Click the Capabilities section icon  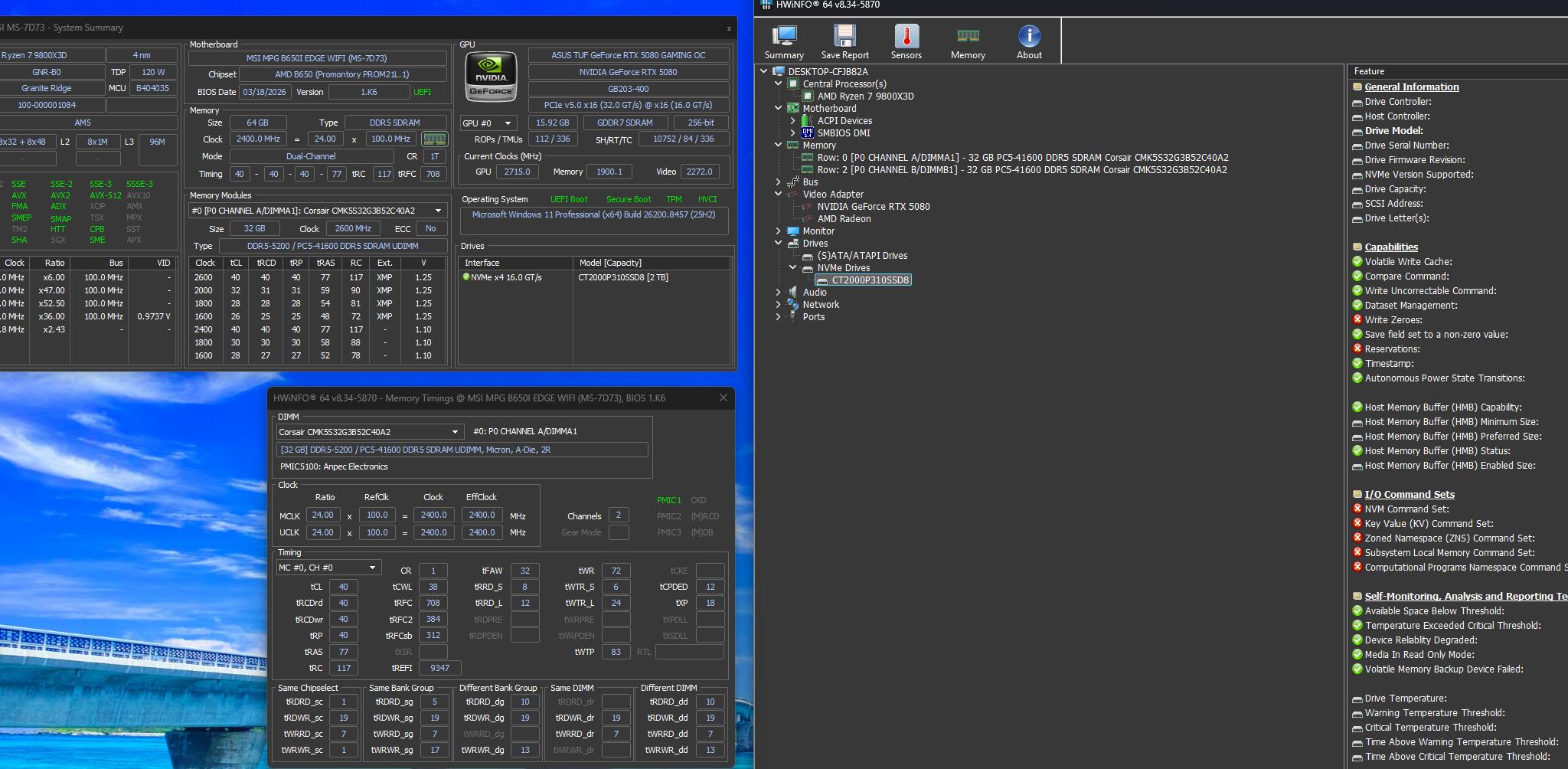[x=1357, y=247]
